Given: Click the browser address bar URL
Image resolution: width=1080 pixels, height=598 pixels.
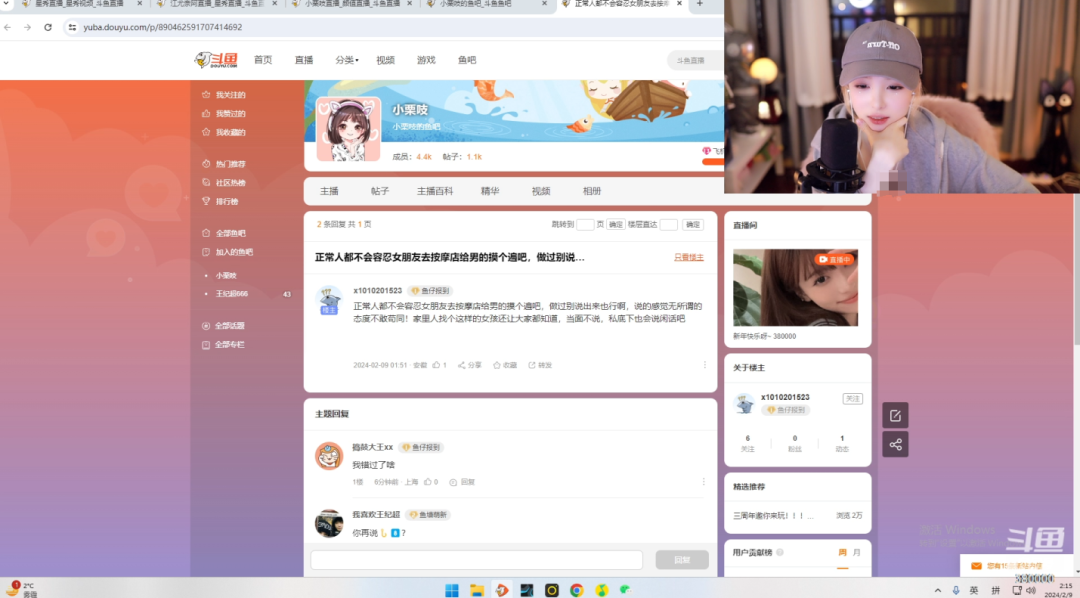Looking at the screenshot, I should point(163,28).
